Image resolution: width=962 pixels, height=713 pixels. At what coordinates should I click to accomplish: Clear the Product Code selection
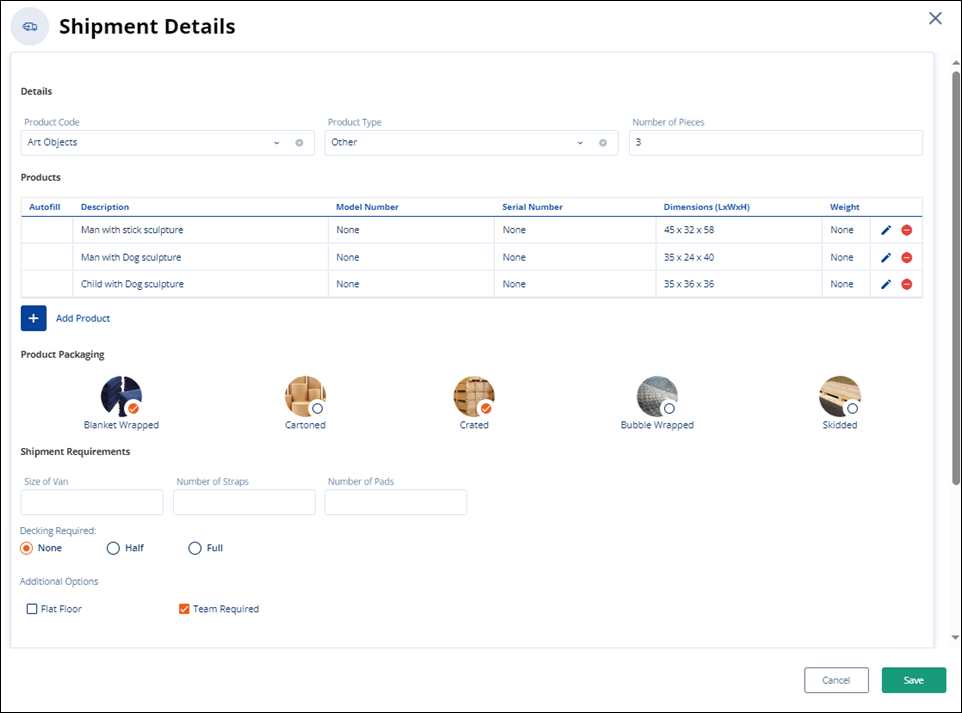(299, 143)
